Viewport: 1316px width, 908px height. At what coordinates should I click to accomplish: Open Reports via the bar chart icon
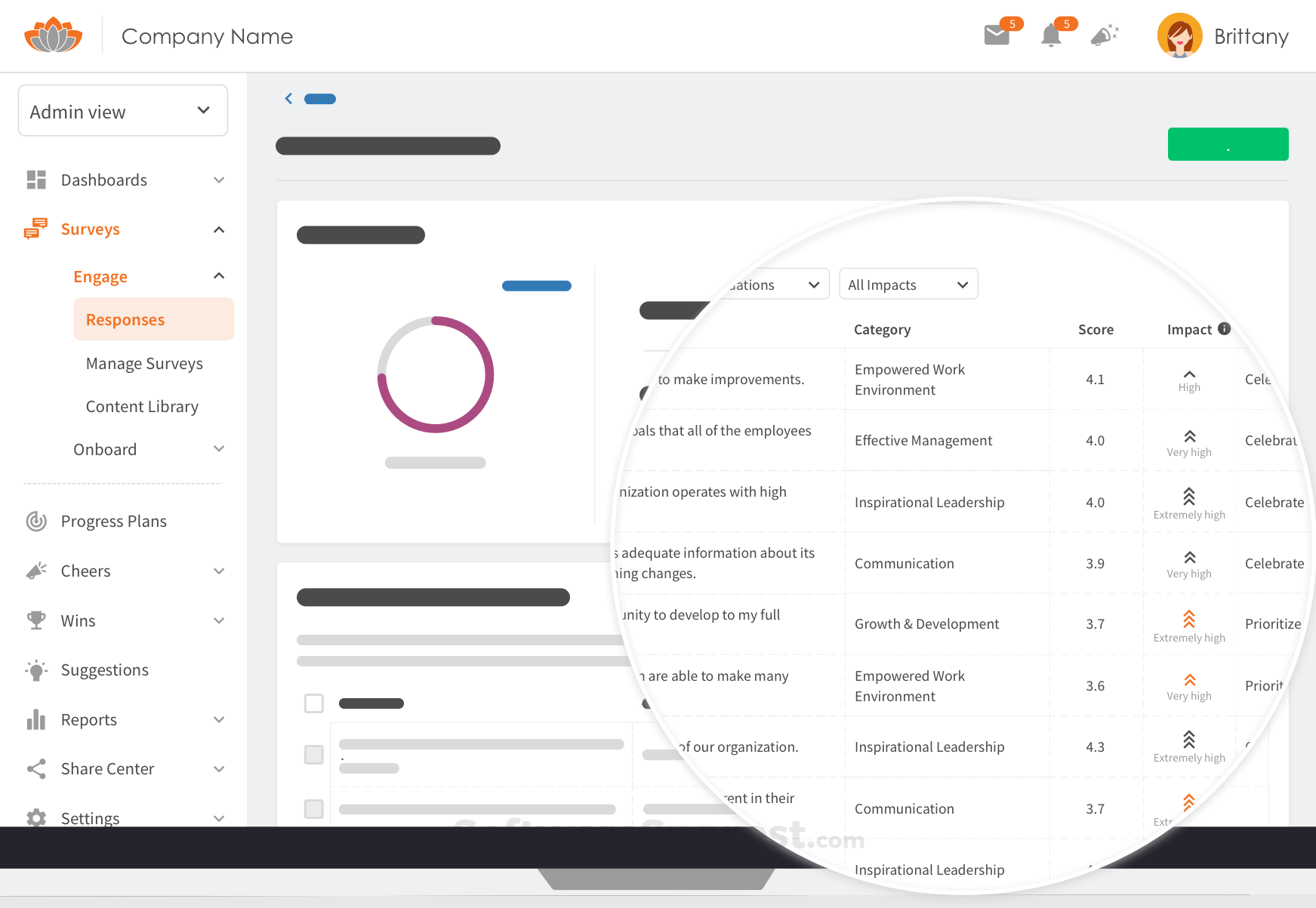click(35, 719)
